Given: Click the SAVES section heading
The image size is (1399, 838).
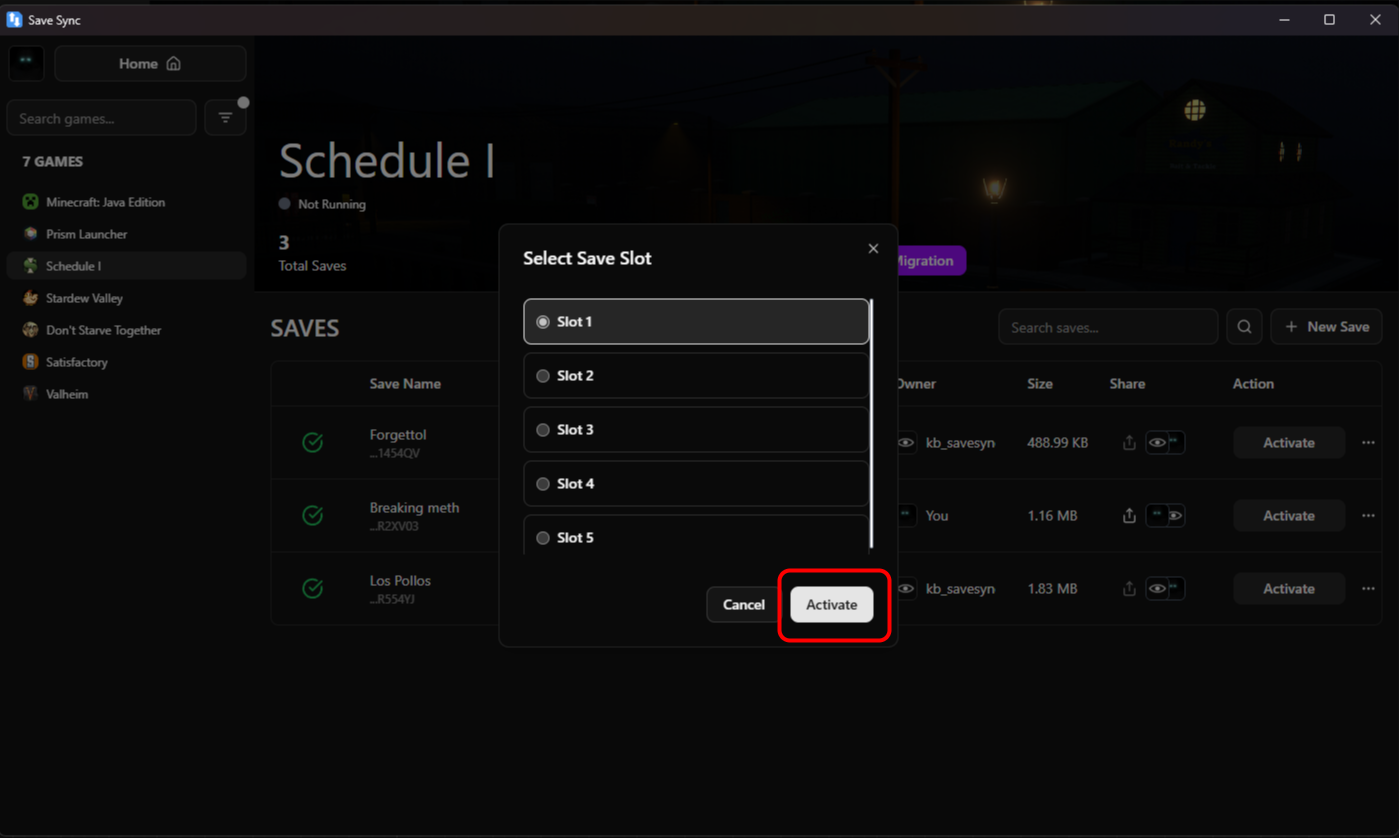Looking at the screenshot, I should pos(305,328).
